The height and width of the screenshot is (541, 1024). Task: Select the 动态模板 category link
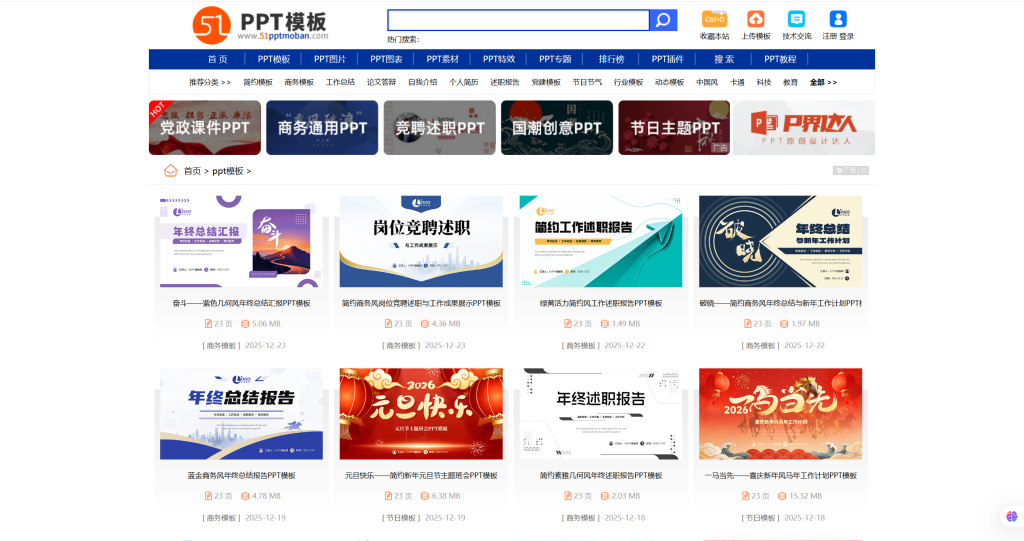pos(669,82)
